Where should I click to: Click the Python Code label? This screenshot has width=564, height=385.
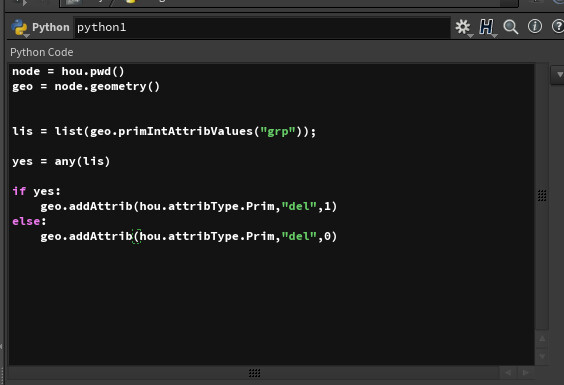tap(42, 52)
